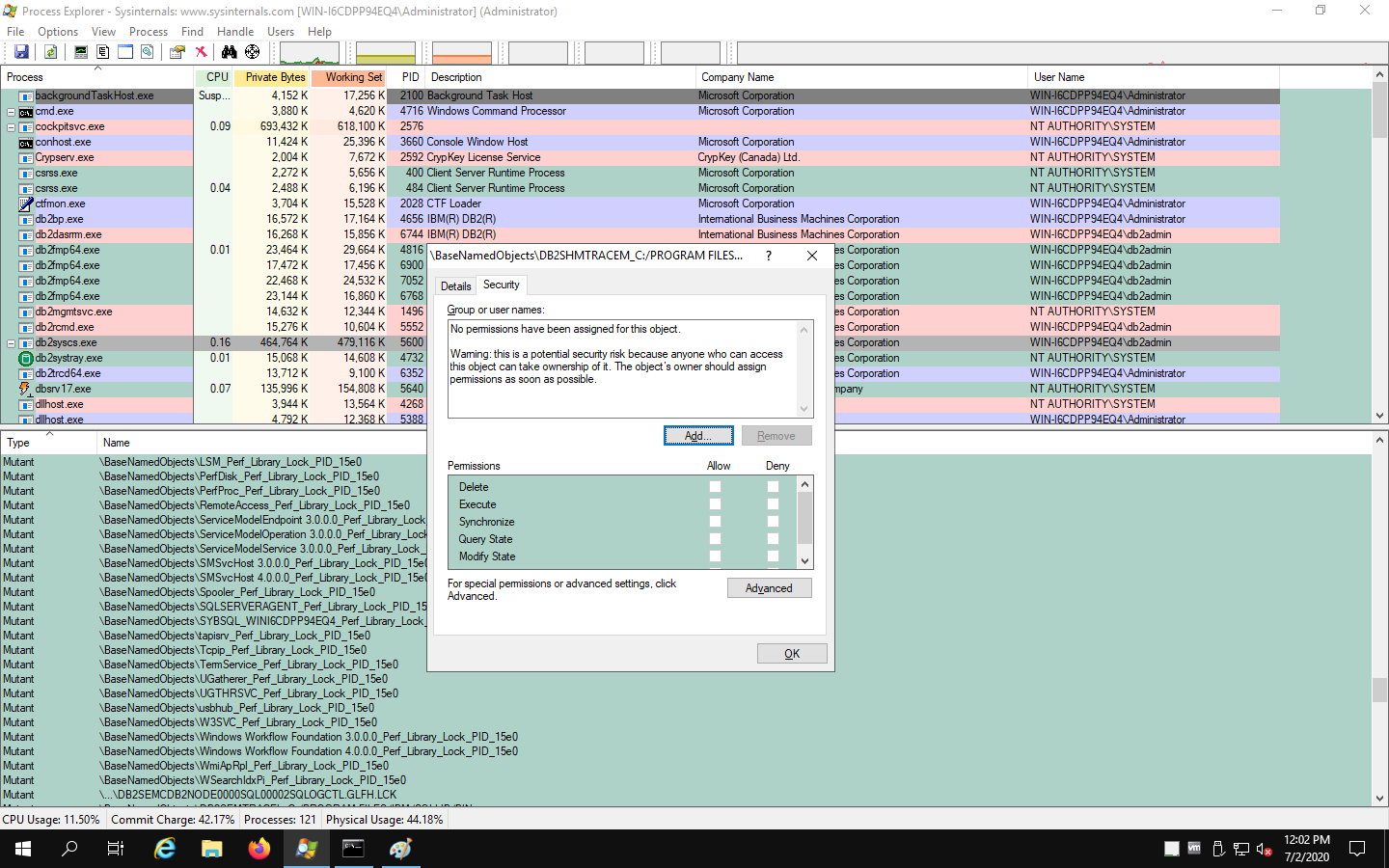This screenshot has height=868, width=1389.
Task: Check the Deny checkbox for Execute permission
Action: pyautogui.click(x=773, y=503)
